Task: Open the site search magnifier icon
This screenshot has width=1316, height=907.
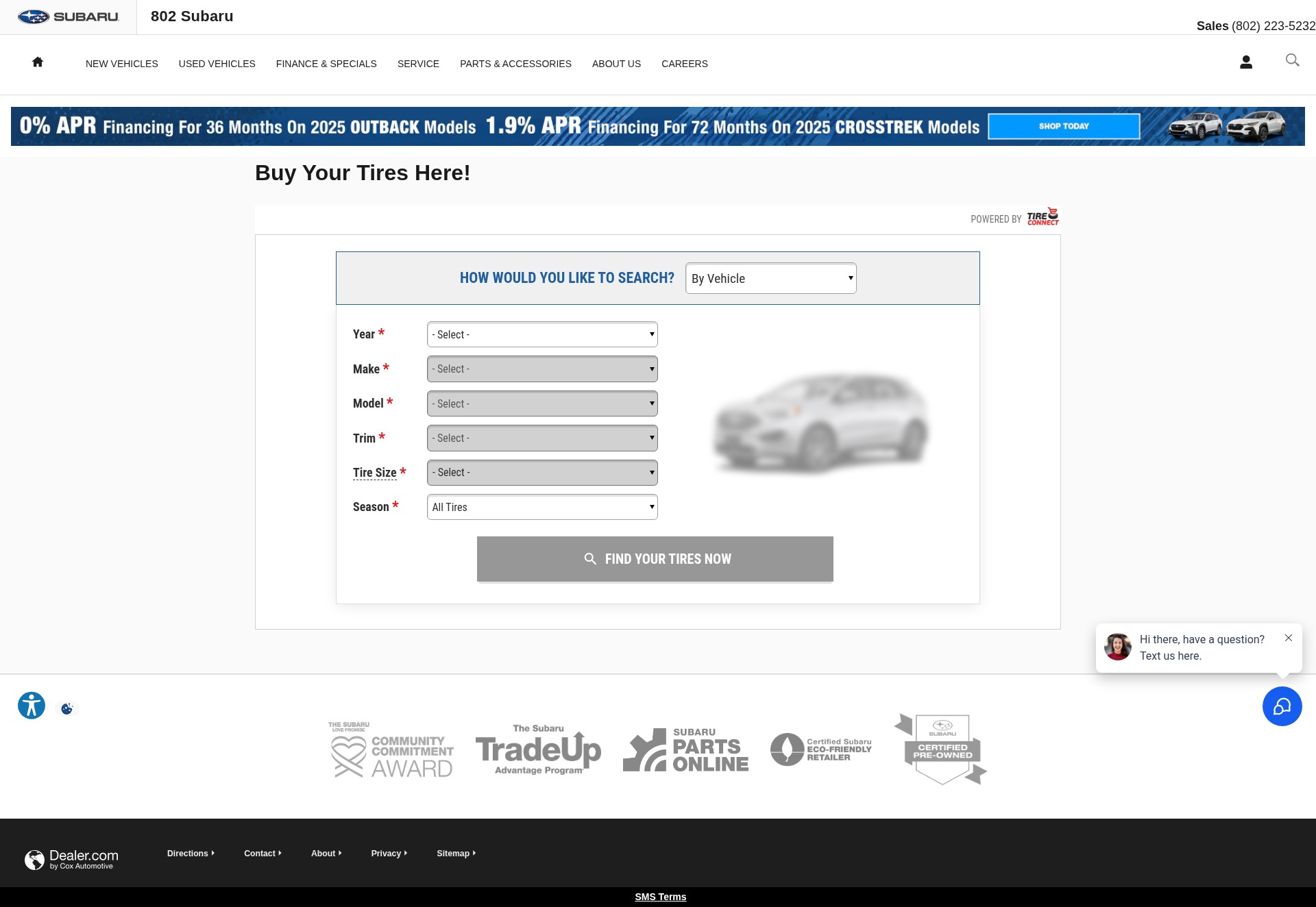Action: [1292, 60]
